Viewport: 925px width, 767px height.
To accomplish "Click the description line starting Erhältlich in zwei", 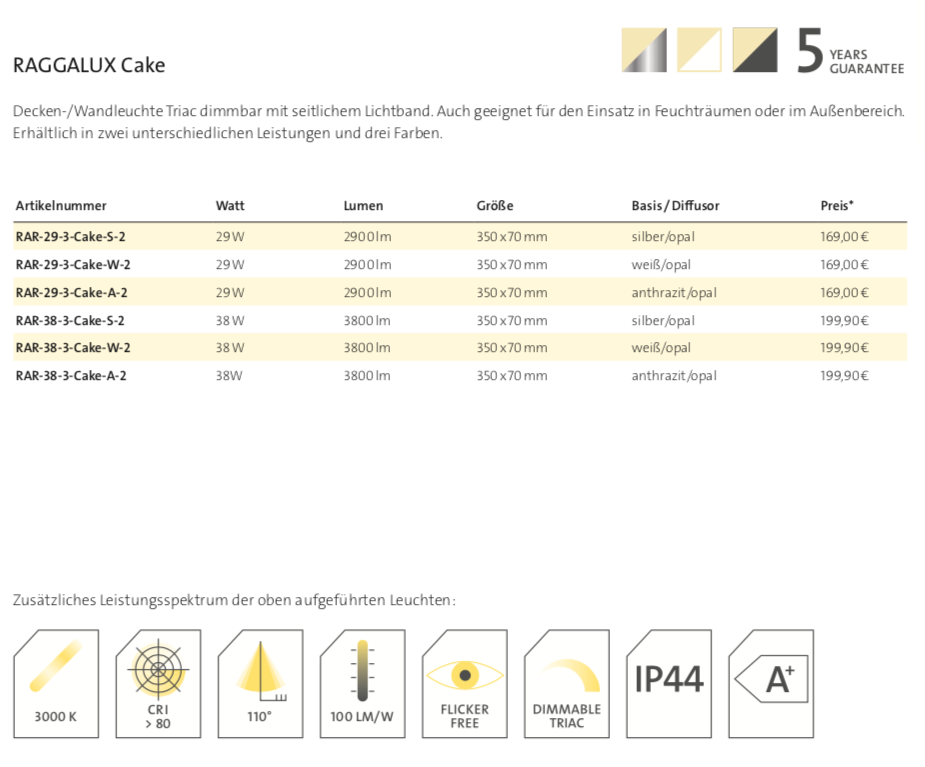I will click(x=228, y=133).
